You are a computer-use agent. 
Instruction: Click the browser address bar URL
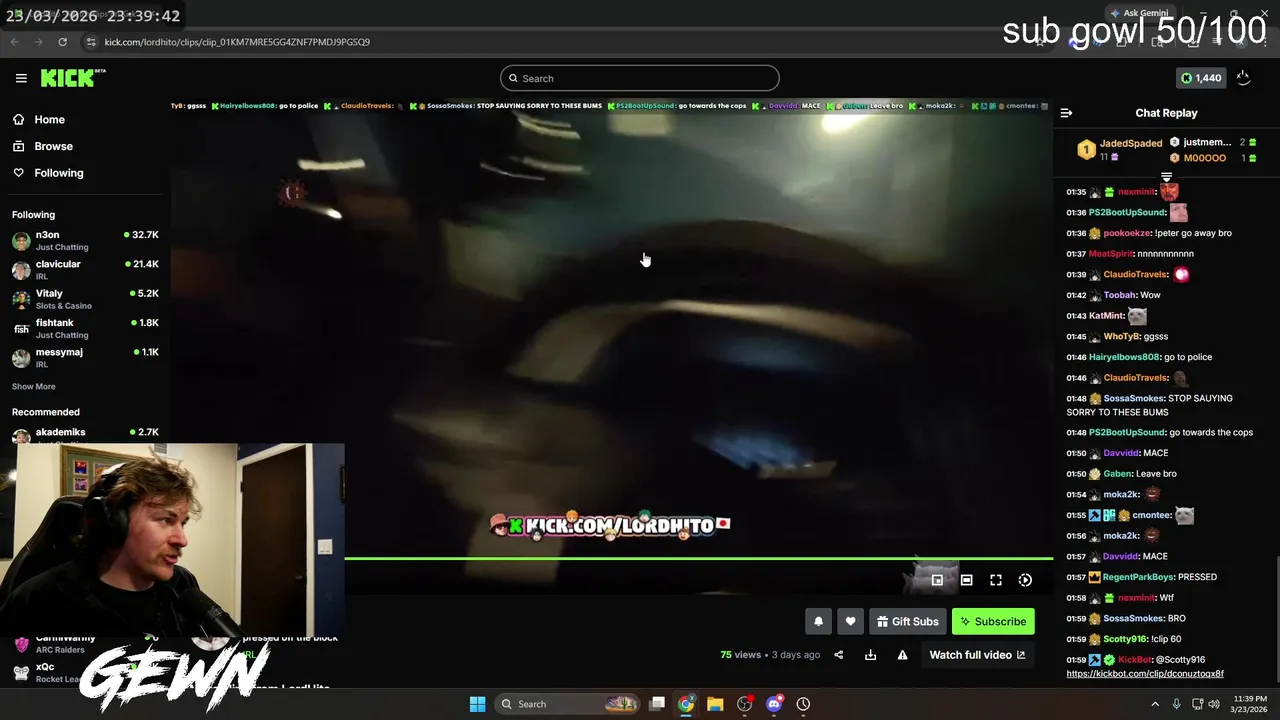[237, 42]
